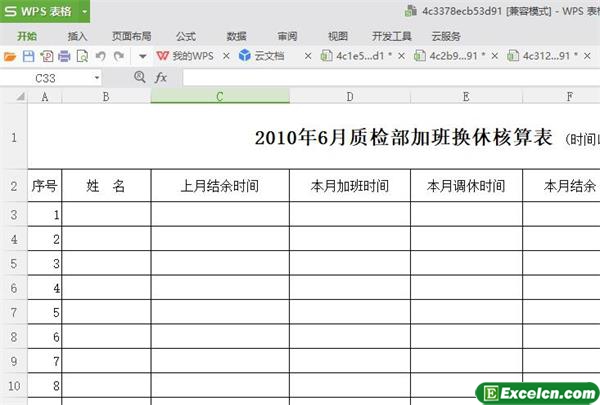The image size is (600, 405).
Task: Click the redo arrow icon
Action: pos(119,56)
